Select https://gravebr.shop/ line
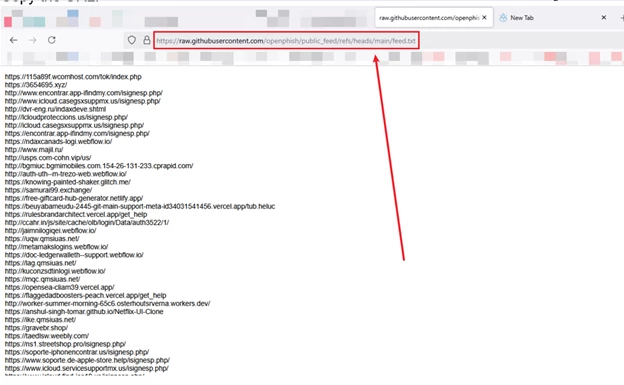The image size is (624, 385). (36, 328)
